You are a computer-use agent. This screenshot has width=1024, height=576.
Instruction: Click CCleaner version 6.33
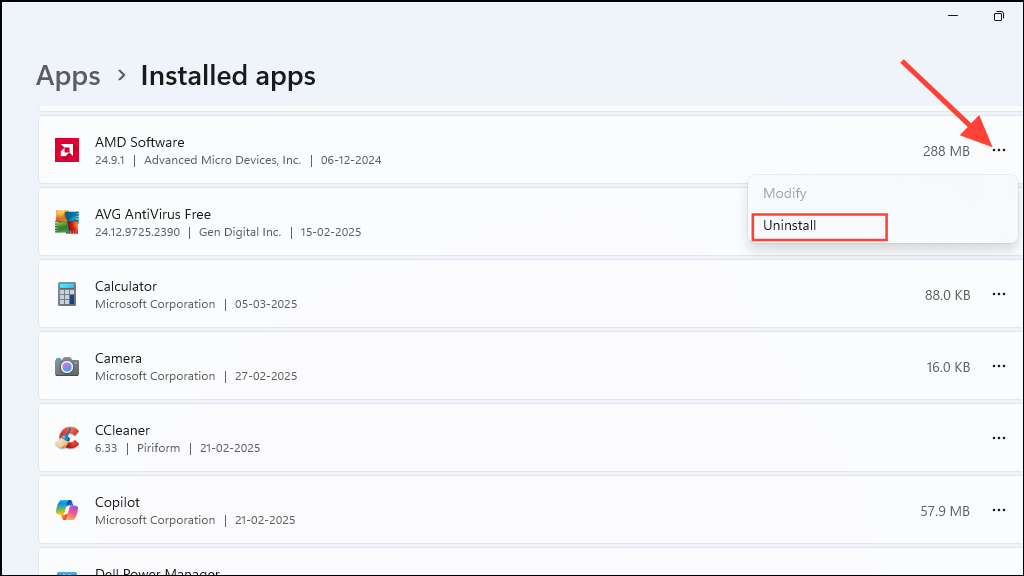point(106,448)
